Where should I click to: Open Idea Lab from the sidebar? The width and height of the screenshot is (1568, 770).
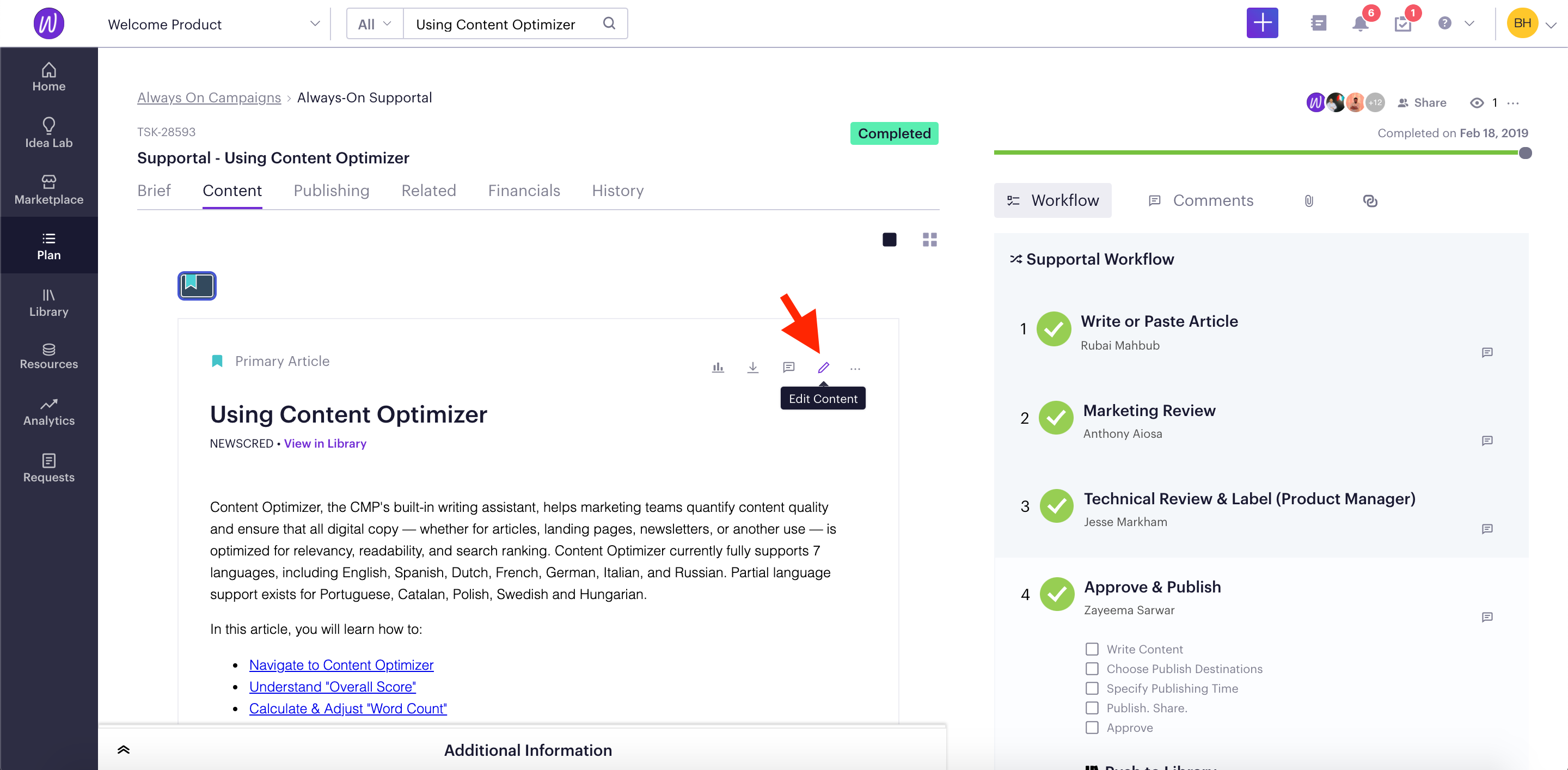pyautogui.click(x=48, y=133)
